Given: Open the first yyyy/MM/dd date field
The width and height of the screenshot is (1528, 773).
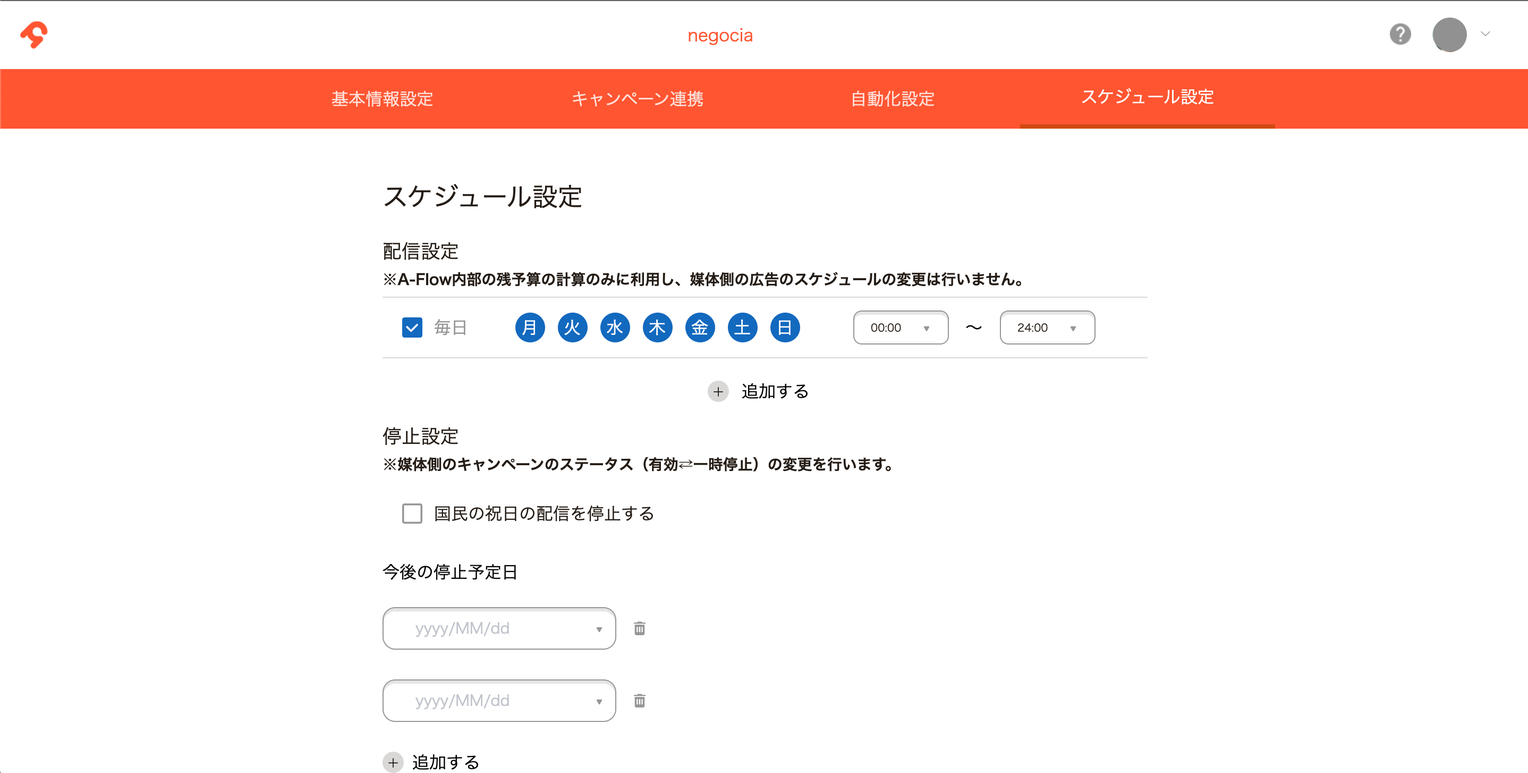Looking at the screenshot, I should click(x=499, y=629).
